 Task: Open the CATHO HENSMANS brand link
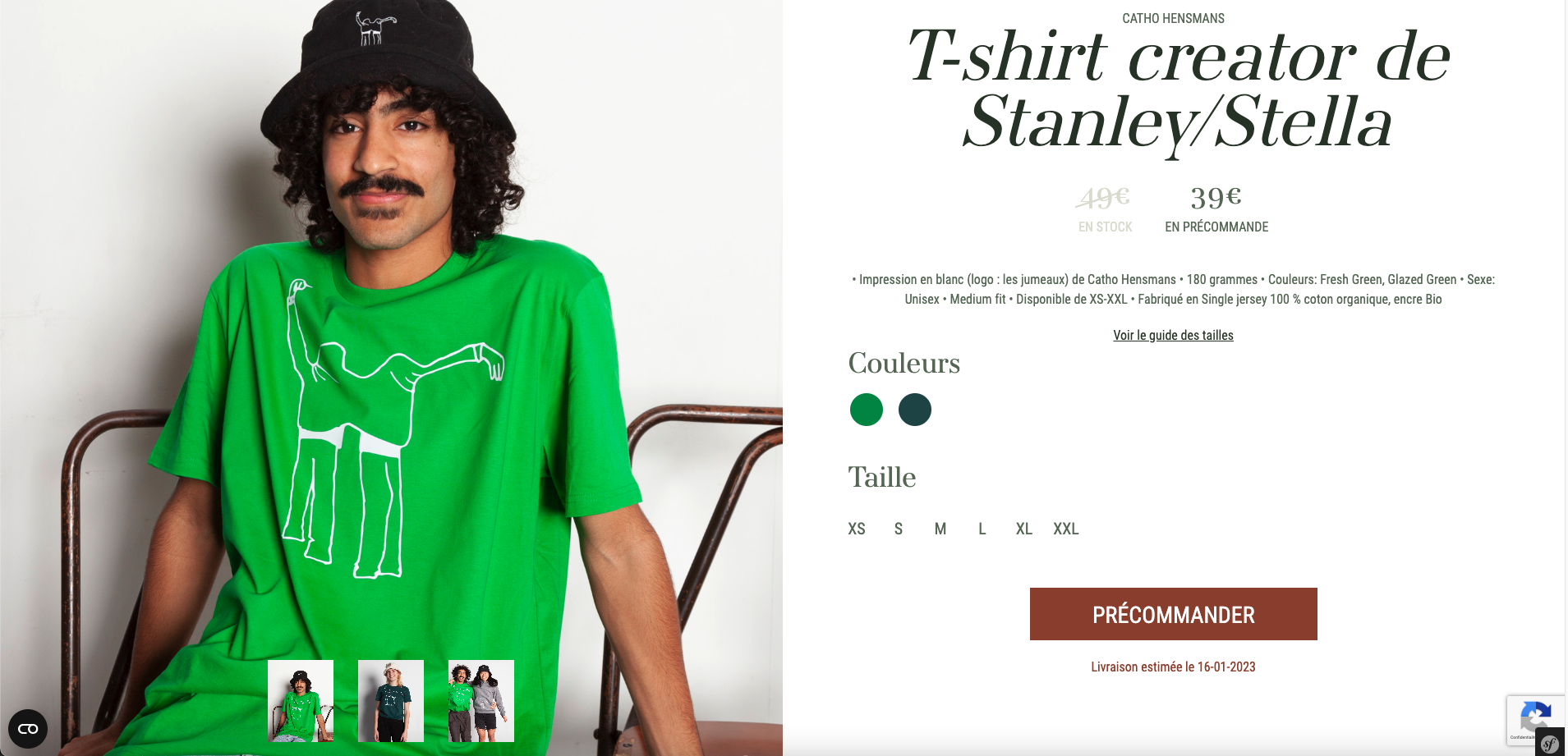point(1173,18)
